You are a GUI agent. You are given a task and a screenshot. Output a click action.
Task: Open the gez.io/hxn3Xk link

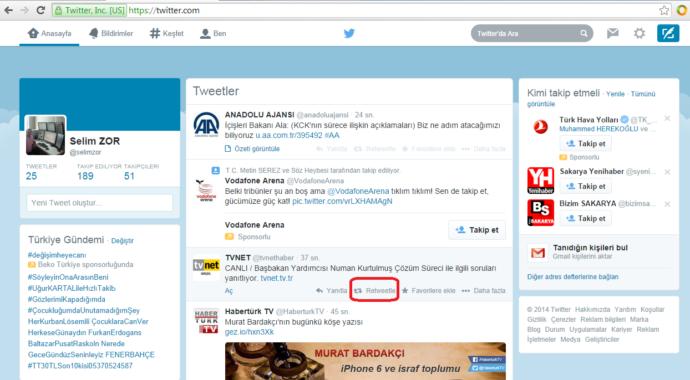(249, 332)
